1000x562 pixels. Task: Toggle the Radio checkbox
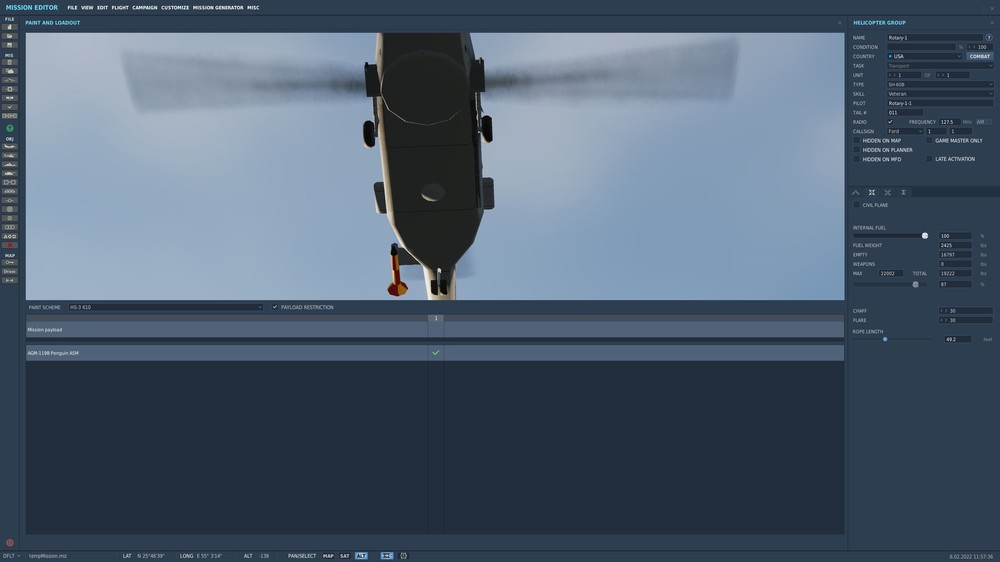pos(890,122)
